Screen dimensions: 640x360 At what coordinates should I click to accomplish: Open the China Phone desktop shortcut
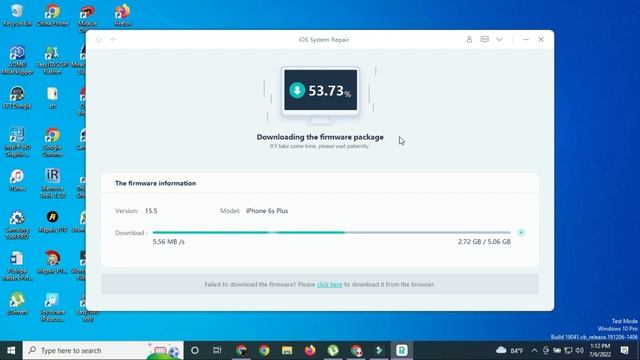(x=52, y=15)
